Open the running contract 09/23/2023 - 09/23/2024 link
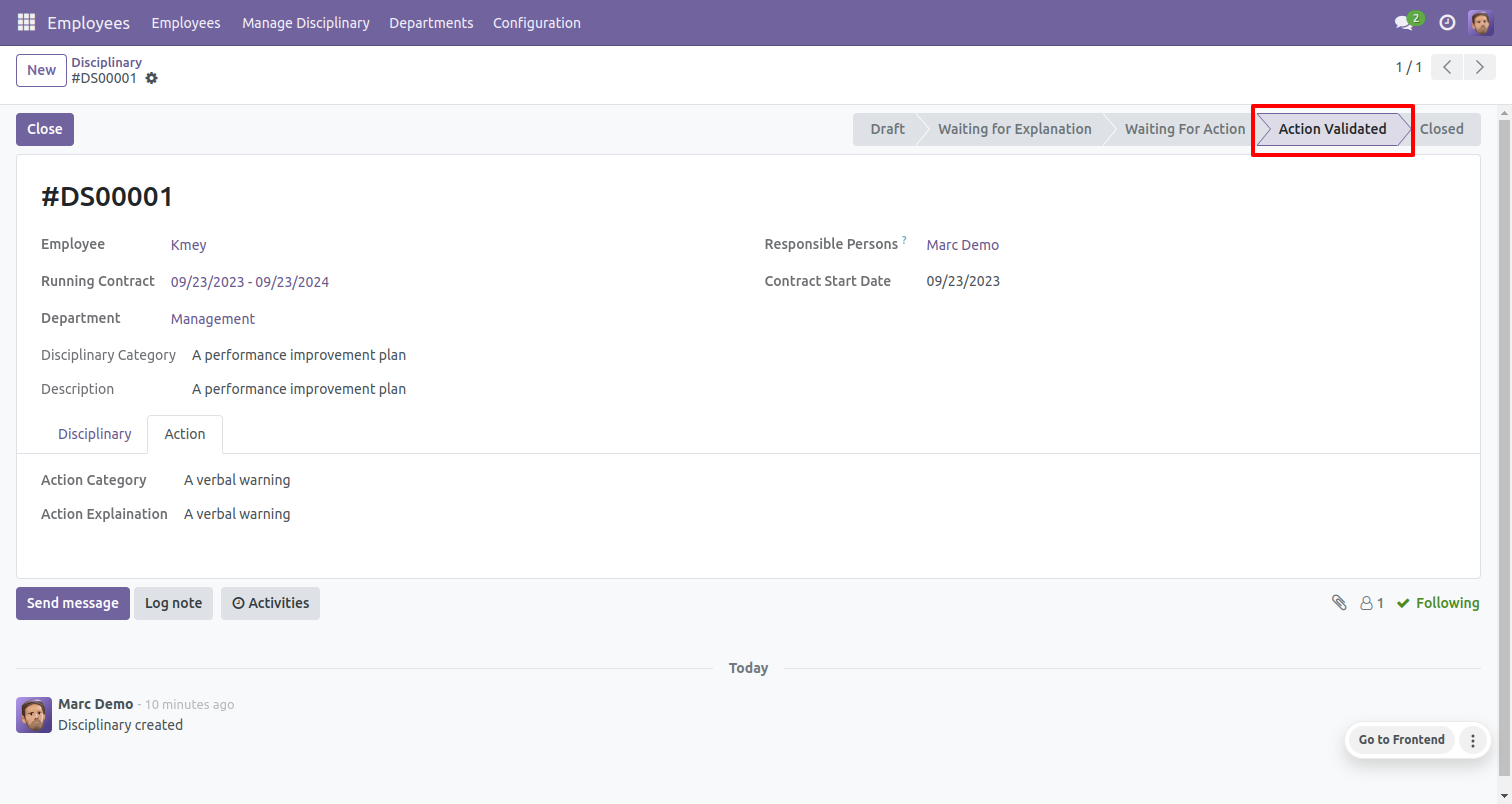 click(250, 282)
